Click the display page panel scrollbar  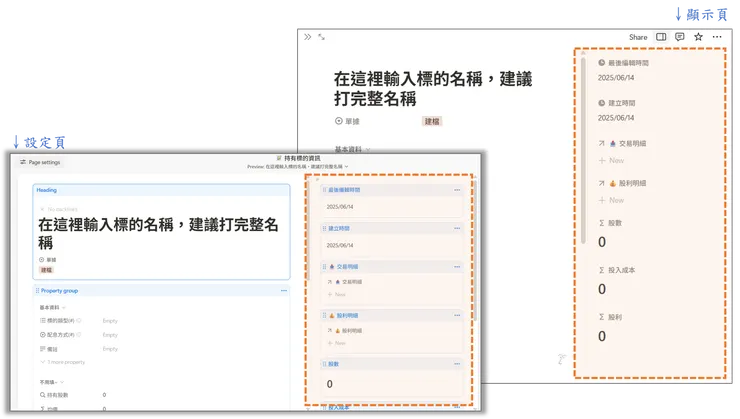pyautogui.click(x=583, y=150)
